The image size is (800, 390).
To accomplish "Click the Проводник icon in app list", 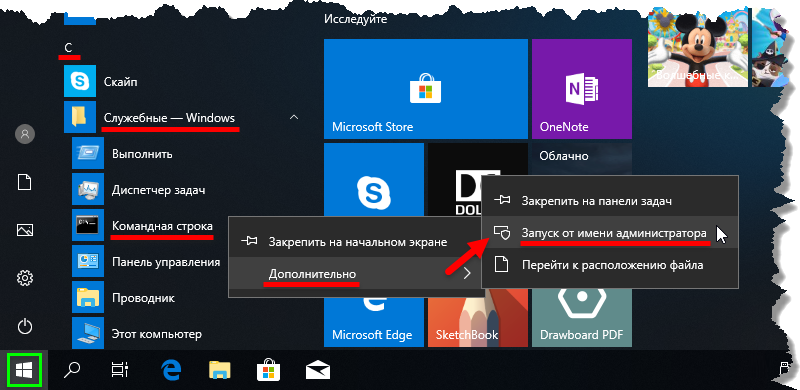I will tap(88, 297).
